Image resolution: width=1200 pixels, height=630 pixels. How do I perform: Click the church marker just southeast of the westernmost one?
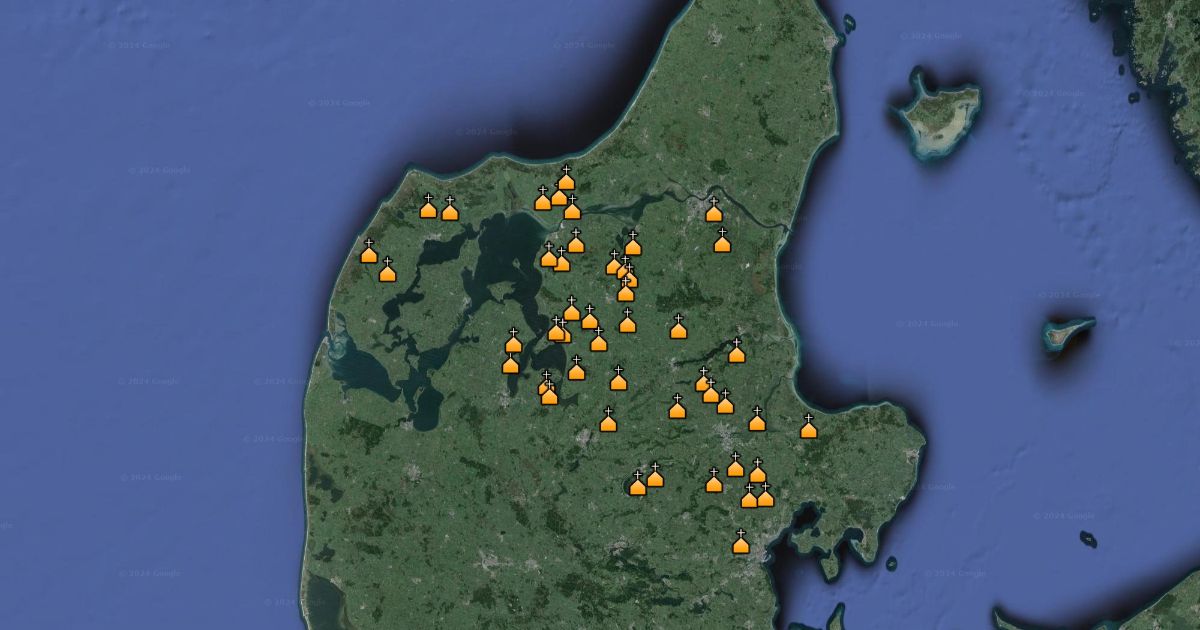[388, 270]
